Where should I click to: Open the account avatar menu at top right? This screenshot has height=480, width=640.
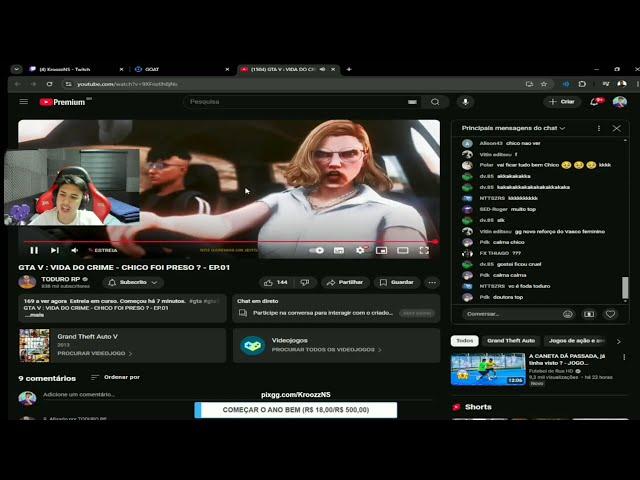pyautogui.click(x=620, y=102)
